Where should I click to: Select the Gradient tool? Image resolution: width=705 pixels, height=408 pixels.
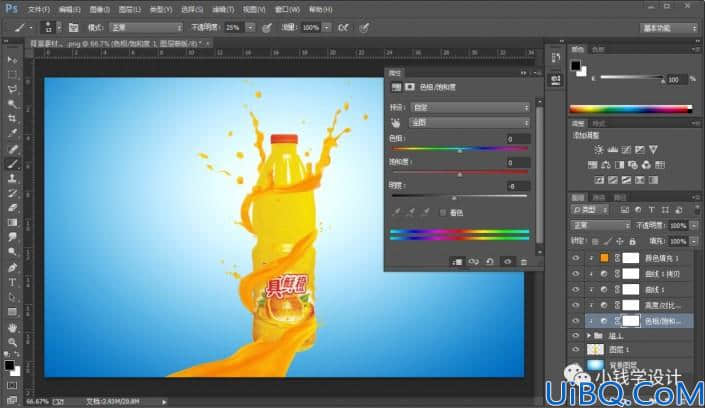pyautogui.click(x=12, y=223)
